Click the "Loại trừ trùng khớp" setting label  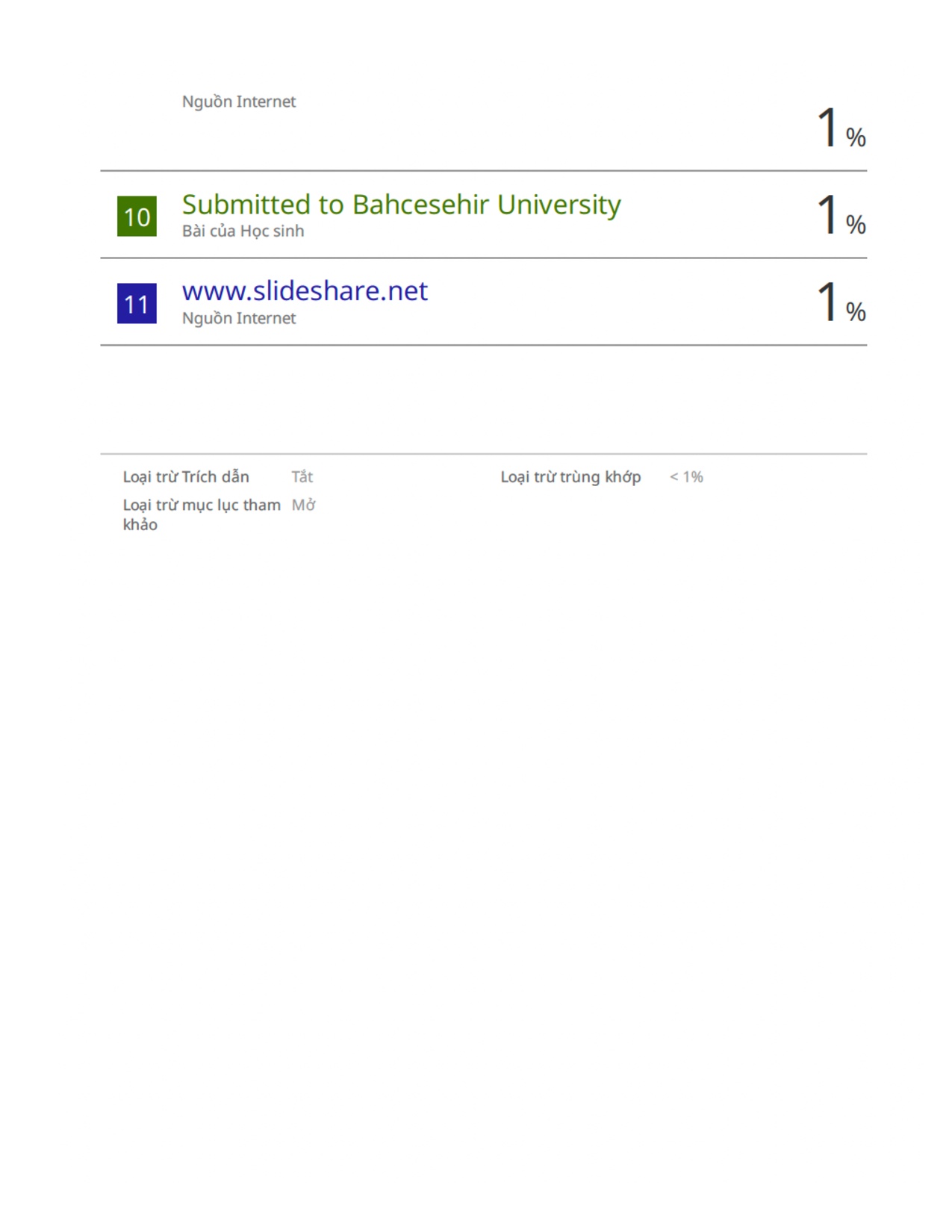pyautogui.click(x=570, y=477)
